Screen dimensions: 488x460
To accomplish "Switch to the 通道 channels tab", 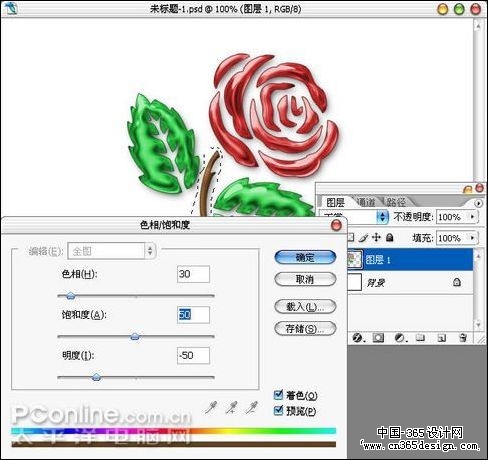I will pos(366,202).
